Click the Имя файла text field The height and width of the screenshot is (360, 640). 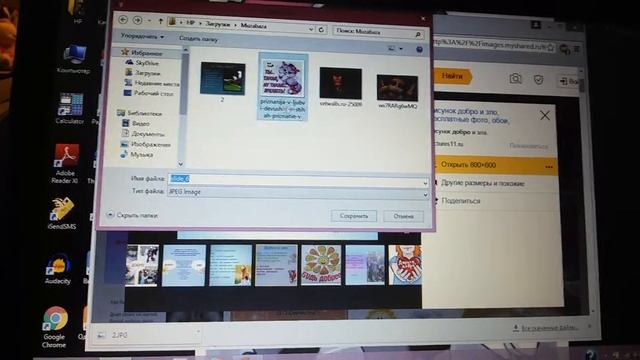tap(295, 179)
